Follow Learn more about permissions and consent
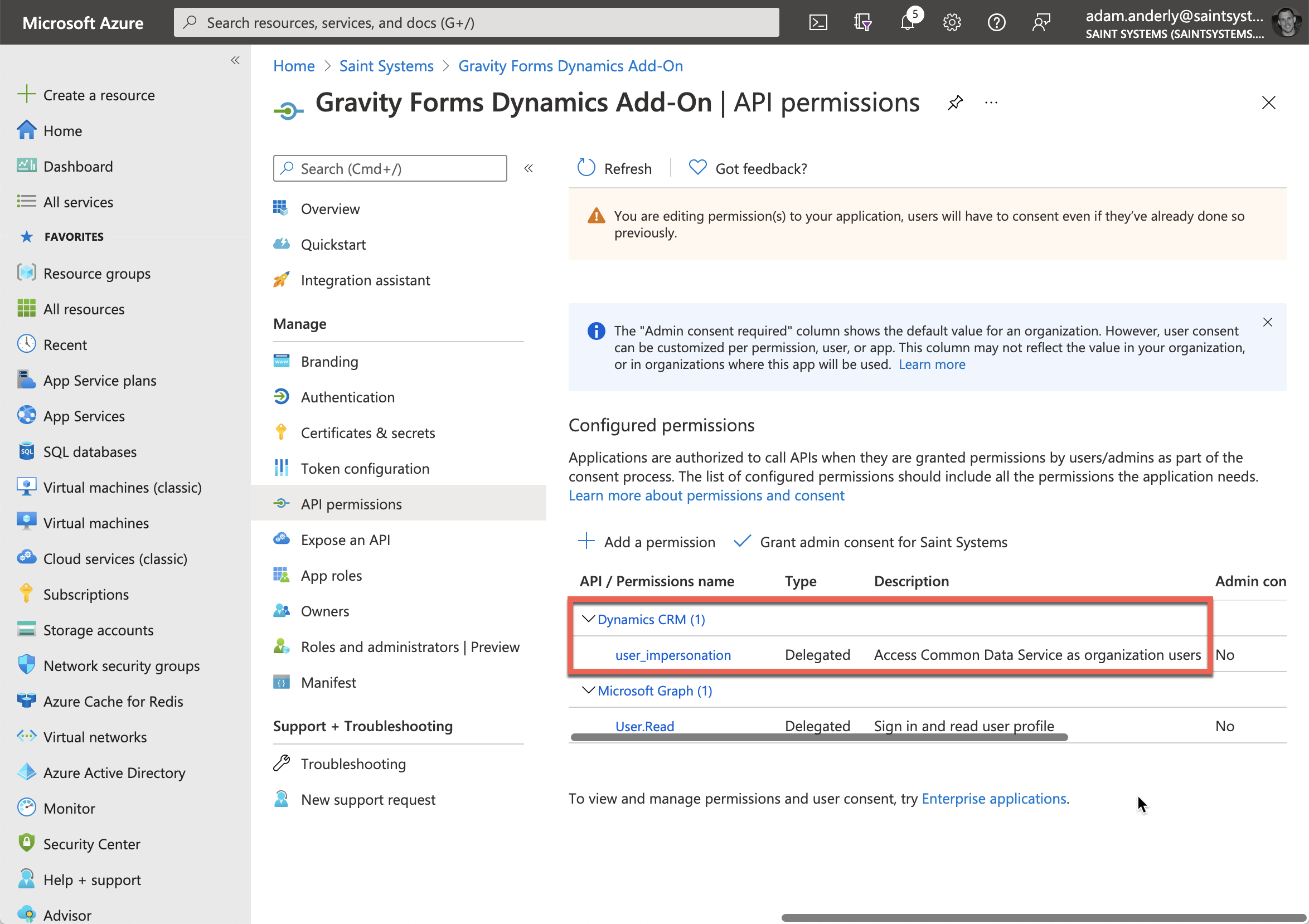Image resolution: width=1309 pixels, height=924 pixels. [706, 495]
